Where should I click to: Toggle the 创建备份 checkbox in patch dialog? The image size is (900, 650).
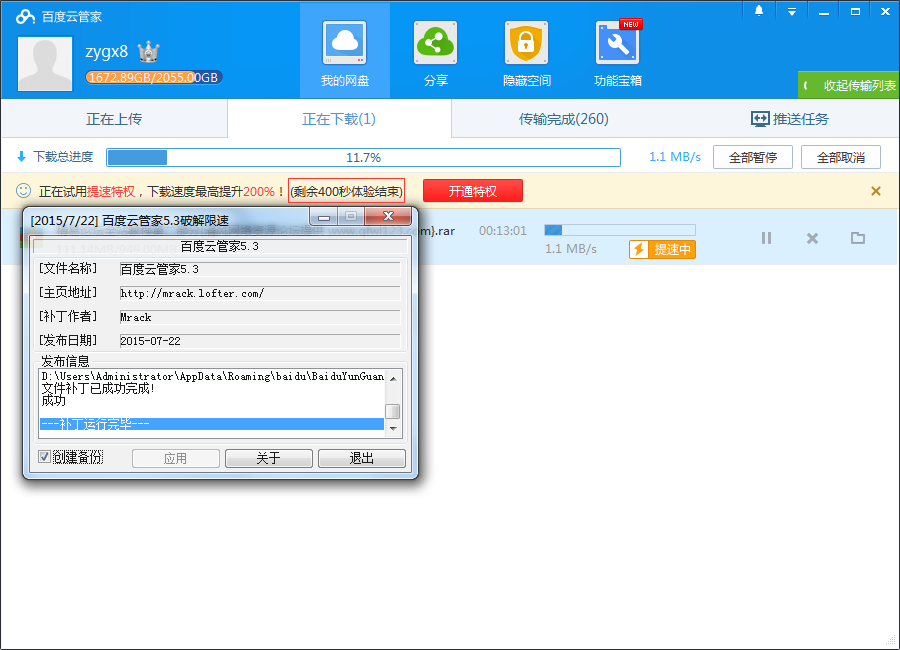(x=44, y=457)
